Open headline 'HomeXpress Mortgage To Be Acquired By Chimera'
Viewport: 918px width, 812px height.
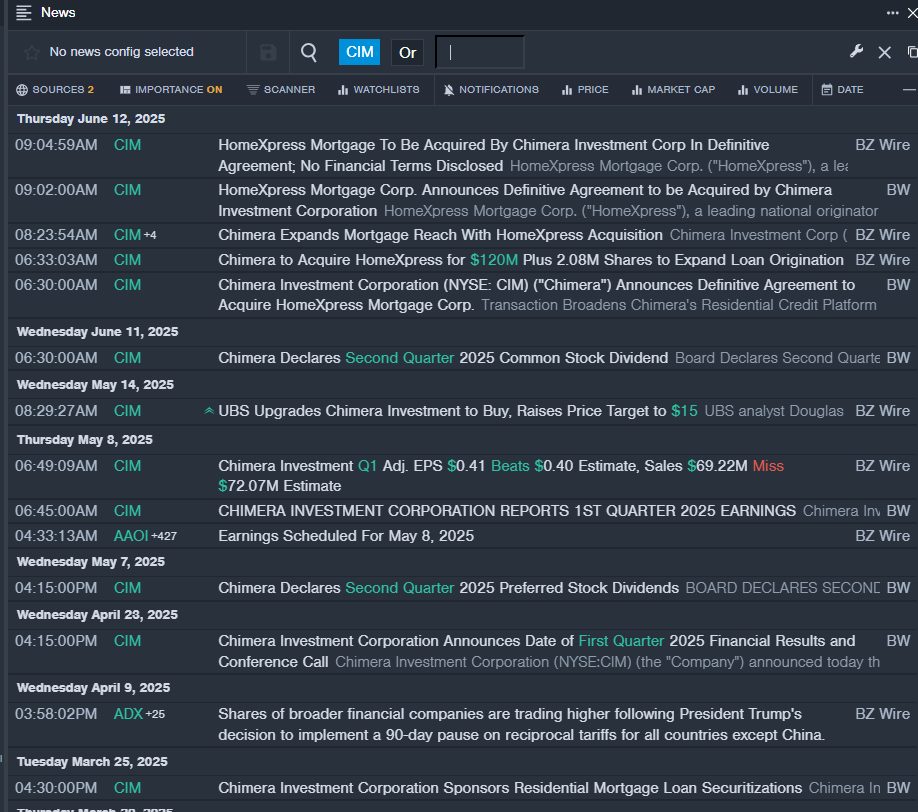tap(494, 156)
